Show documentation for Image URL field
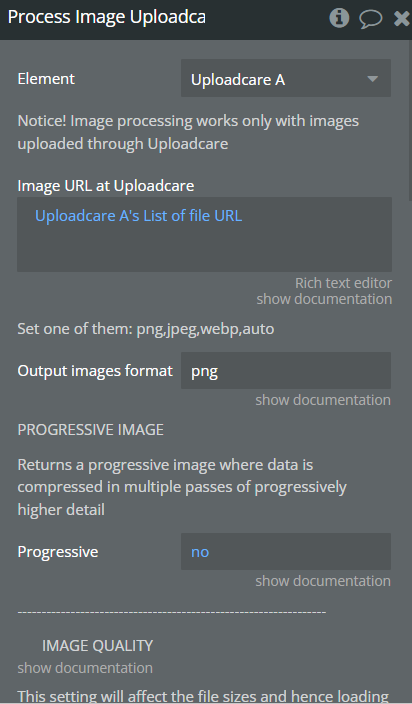The width and height of the screenshot is (412, 704). (x=324, y=299)
